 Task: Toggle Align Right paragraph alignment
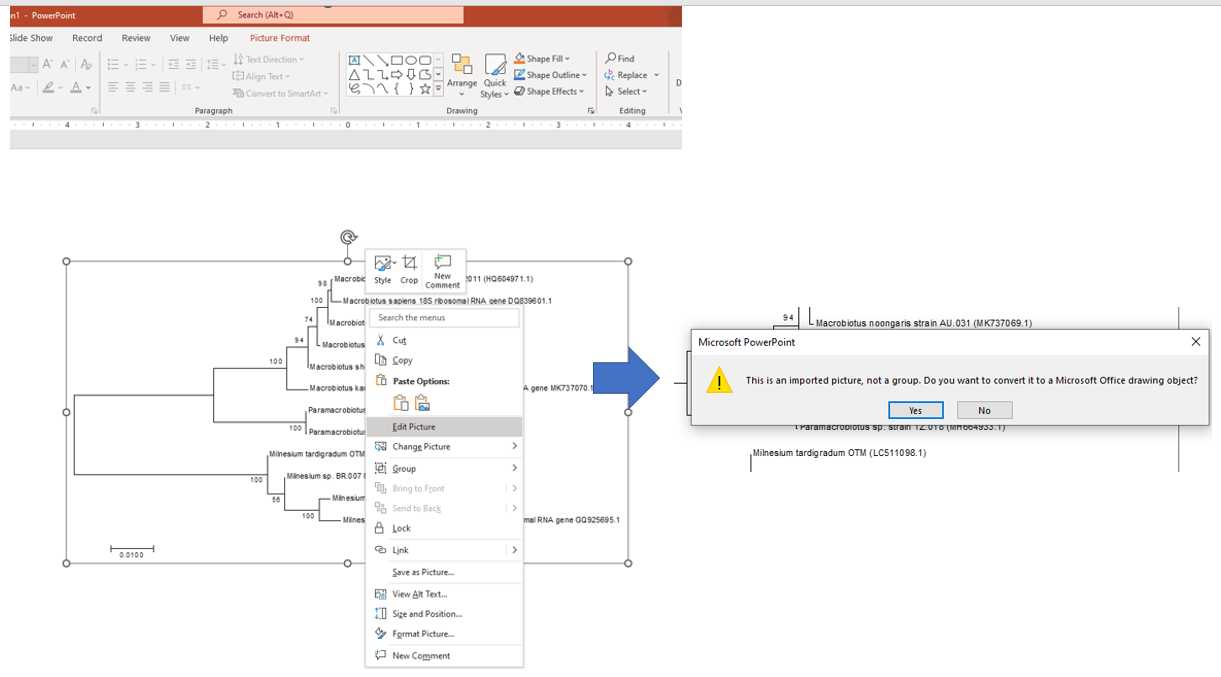point(147,87)
